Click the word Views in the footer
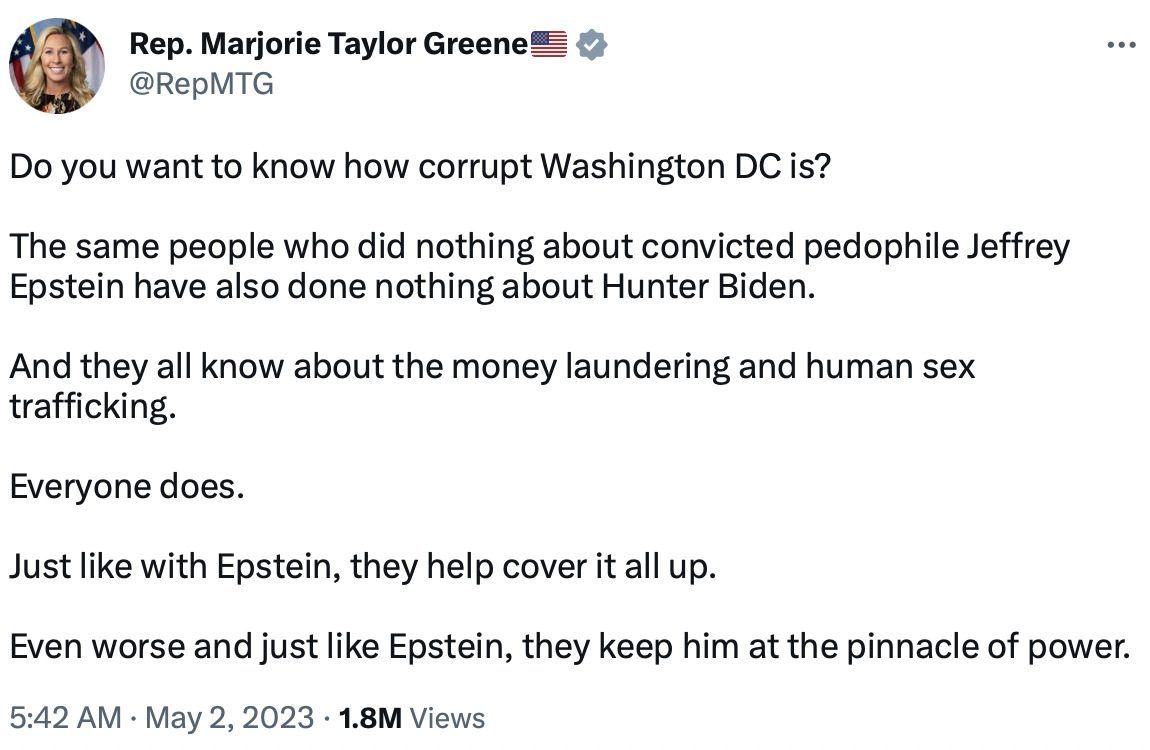 click(447, 717)
